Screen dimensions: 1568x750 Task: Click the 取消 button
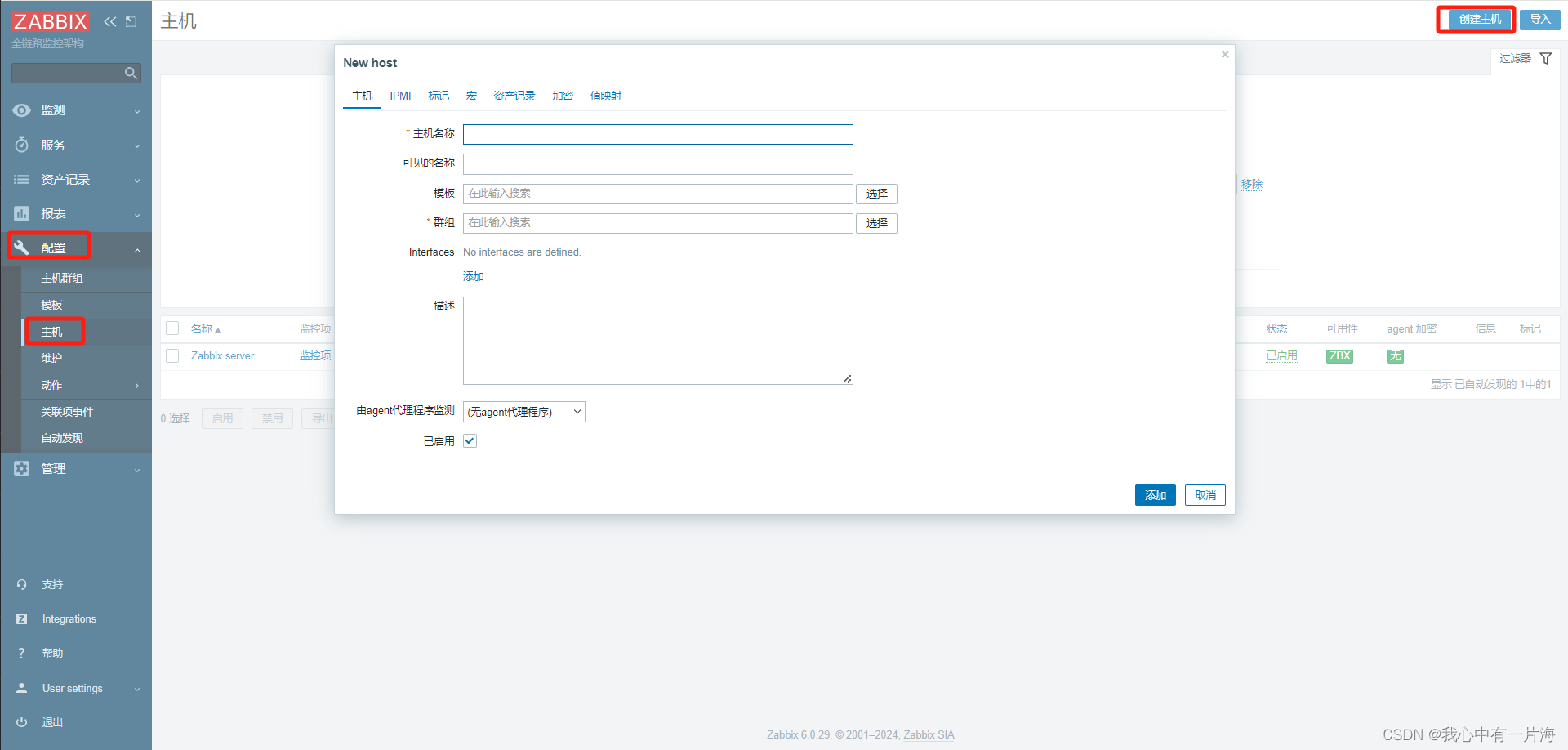[x=1205, y=495]
